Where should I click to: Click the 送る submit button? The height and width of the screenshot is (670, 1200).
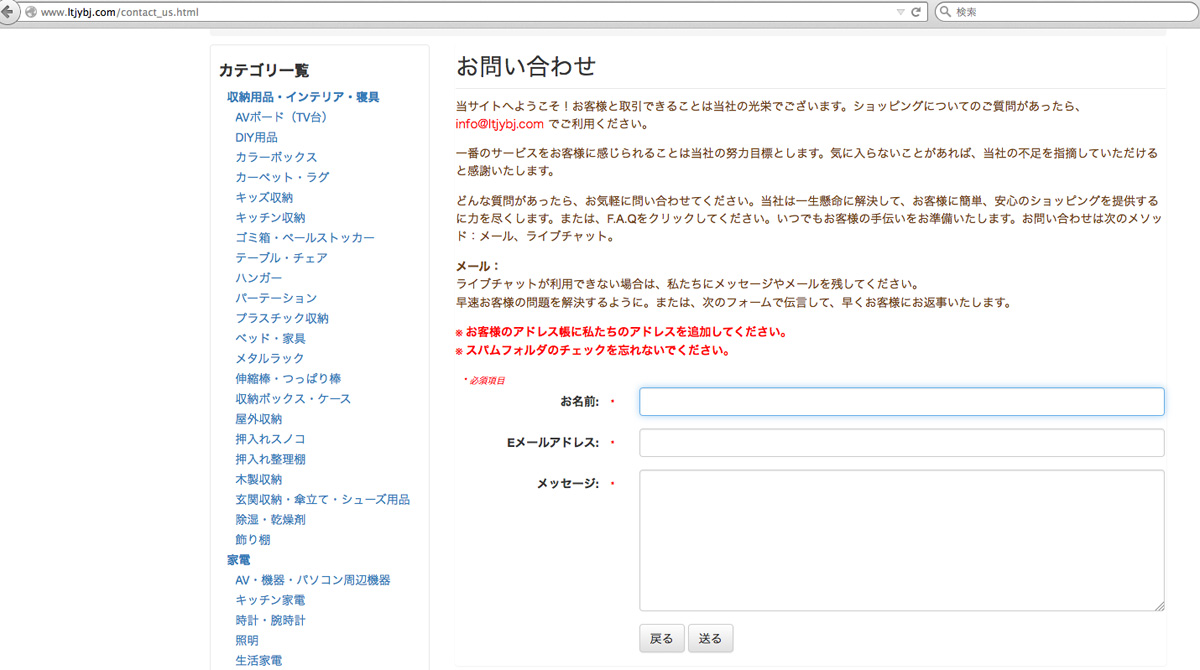click(x=710, y=638)
